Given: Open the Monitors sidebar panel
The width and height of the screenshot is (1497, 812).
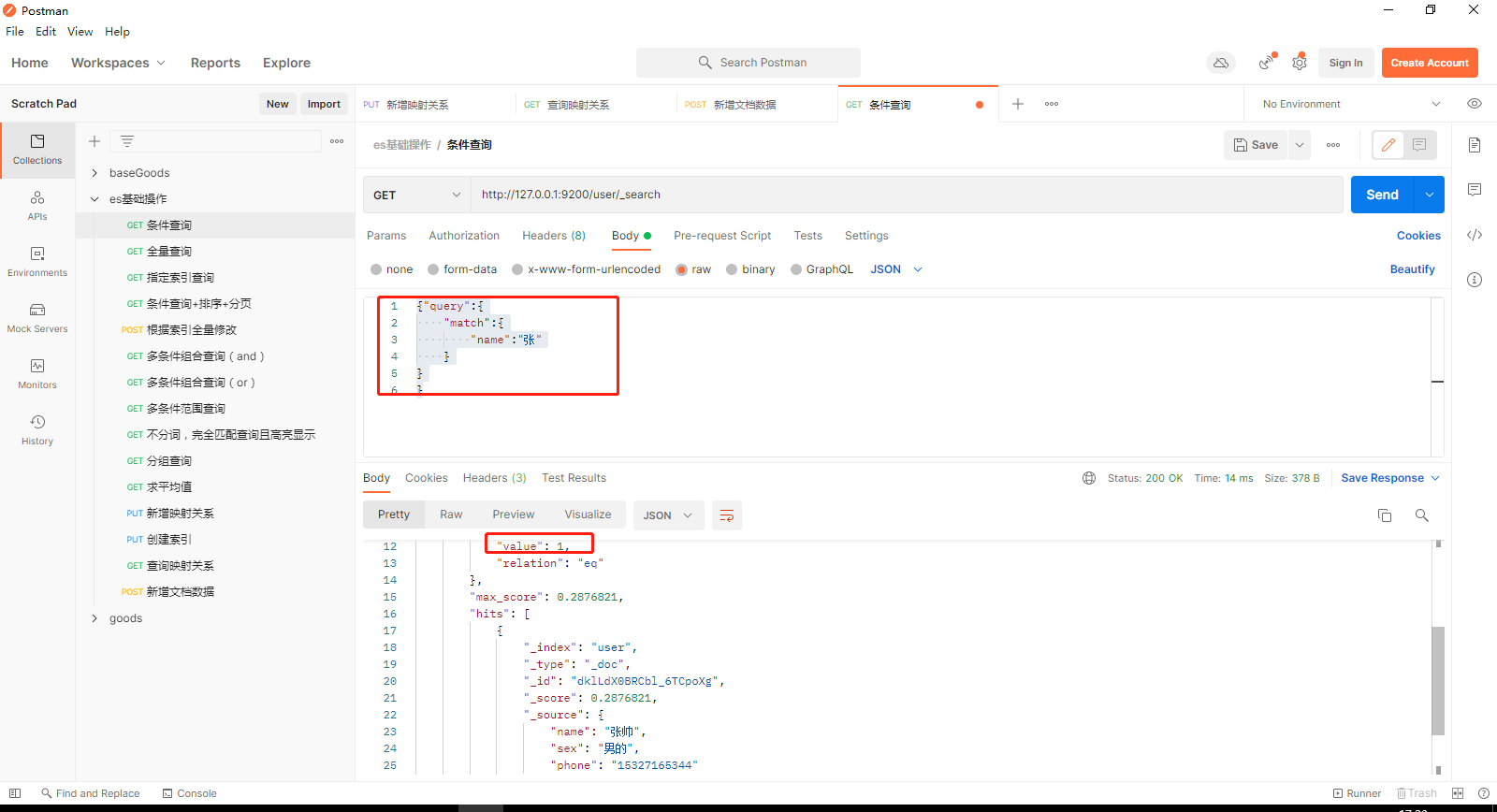Looking at the screenshot, I should 37,373.
